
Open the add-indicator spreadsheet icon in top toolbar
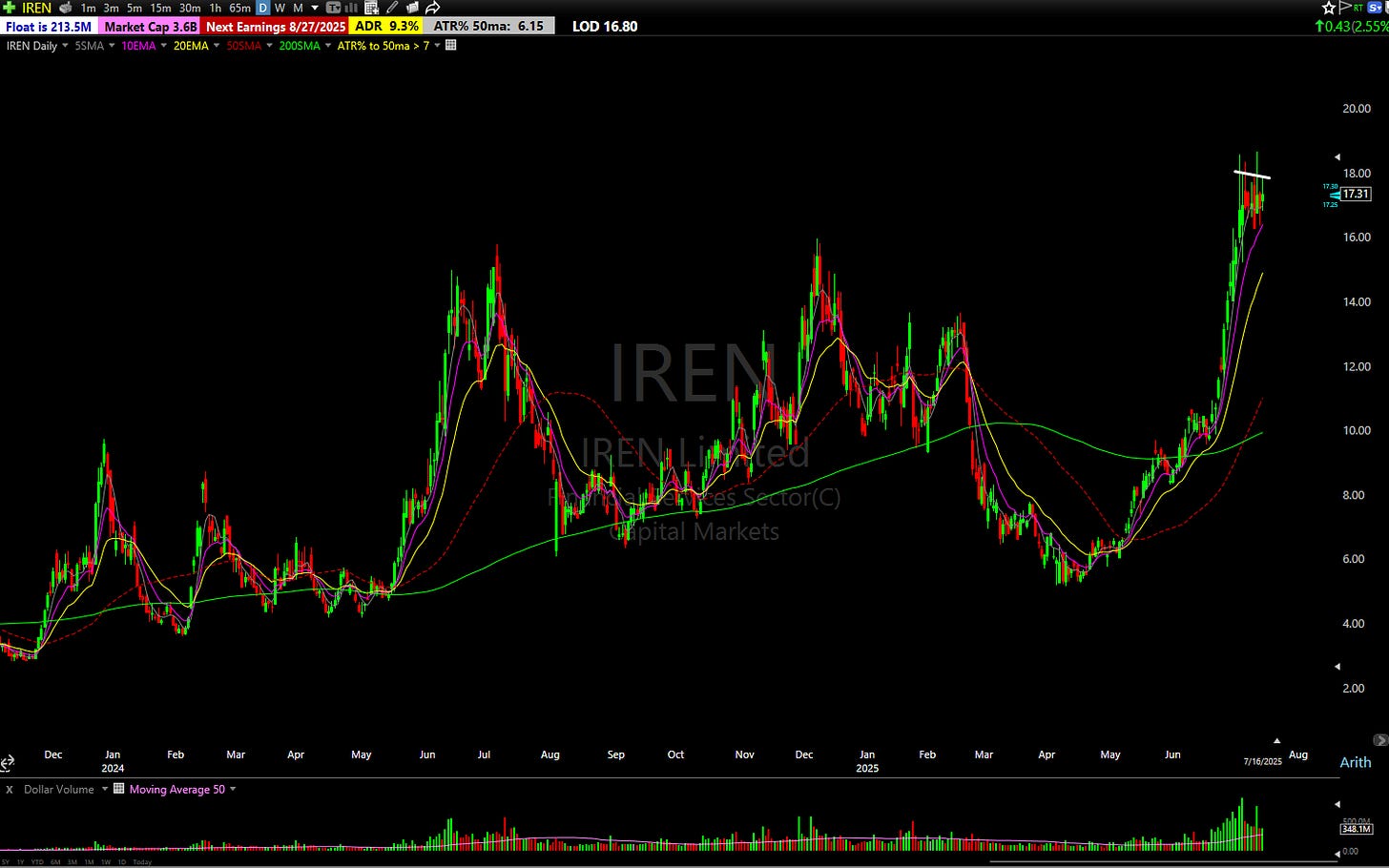click(372, 8)
